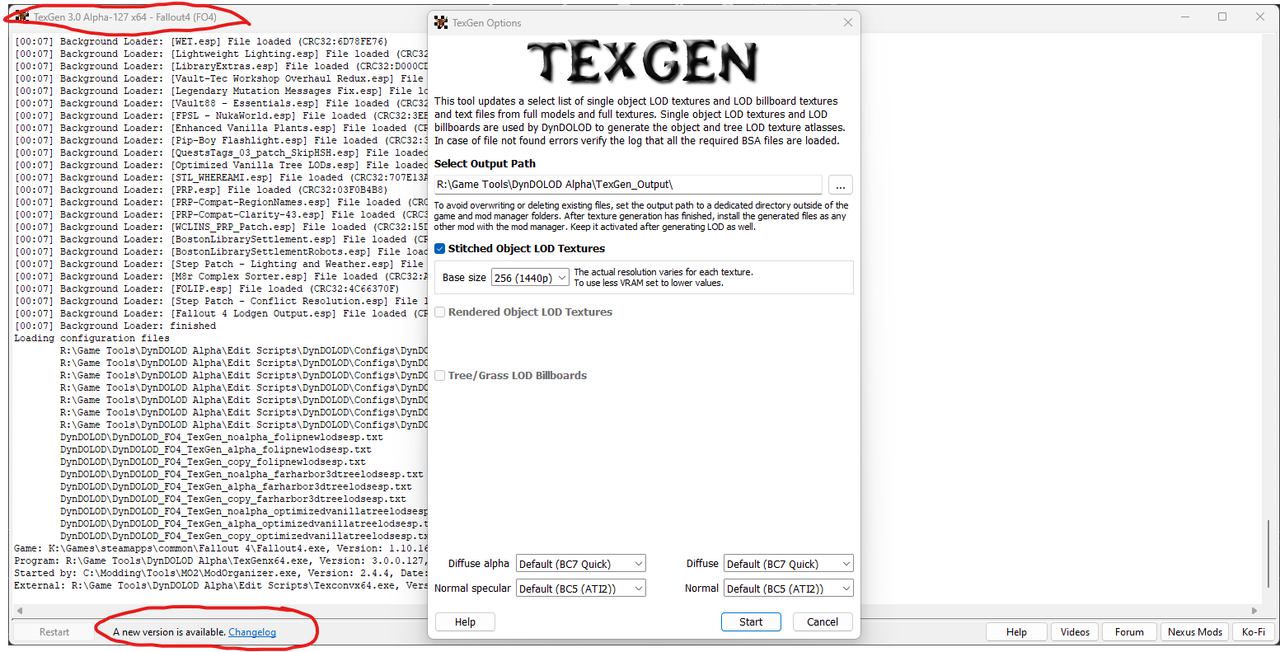Click the Select Output Path text field
Screen dimensions: 1280x652
coord(628,185)
